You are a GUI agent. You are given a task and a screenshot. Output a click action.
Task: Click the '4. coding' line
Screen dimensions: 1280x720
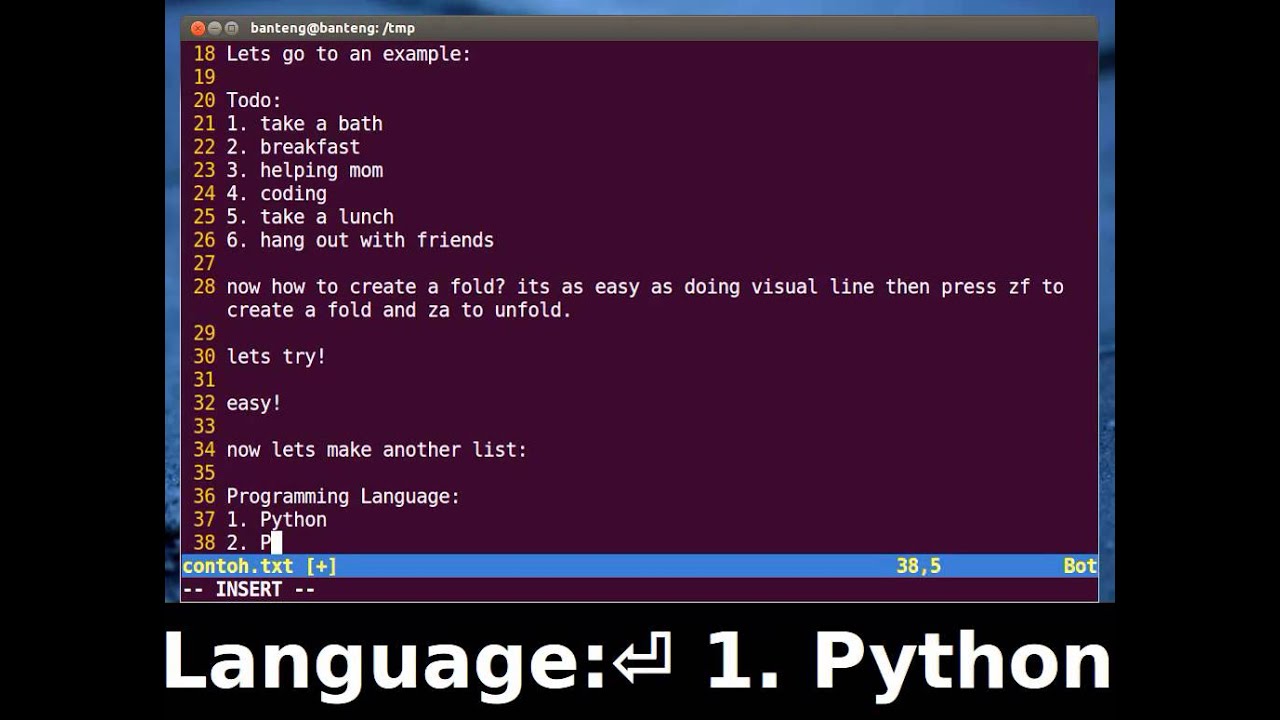276,194
